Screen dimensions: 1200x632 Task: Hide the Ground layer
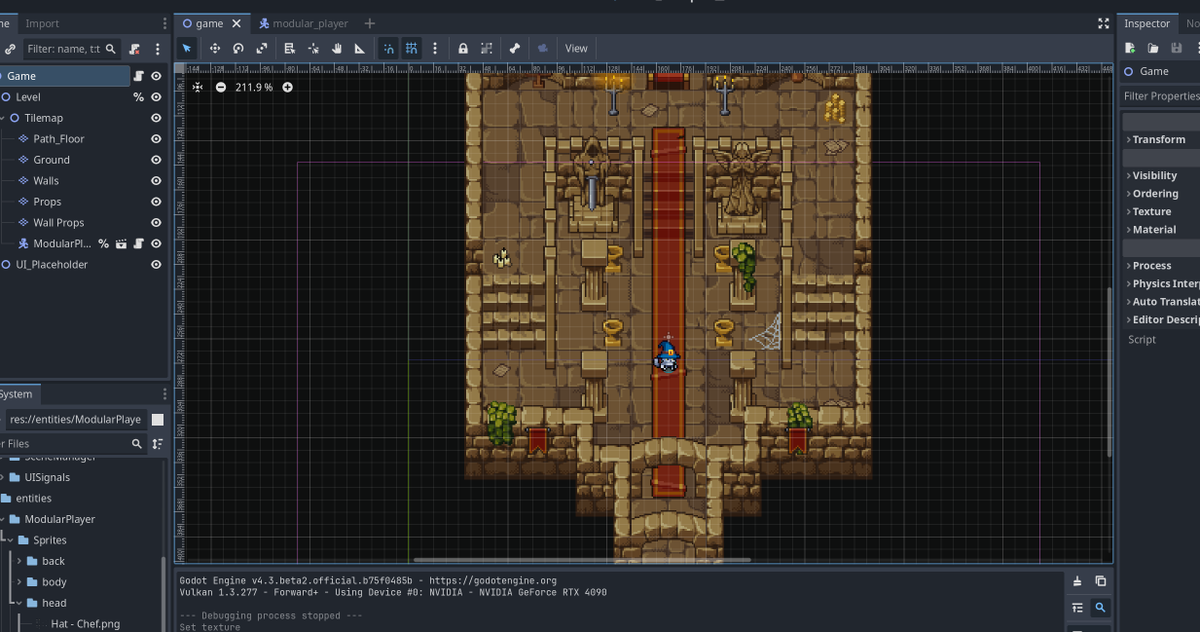point(156,160)
